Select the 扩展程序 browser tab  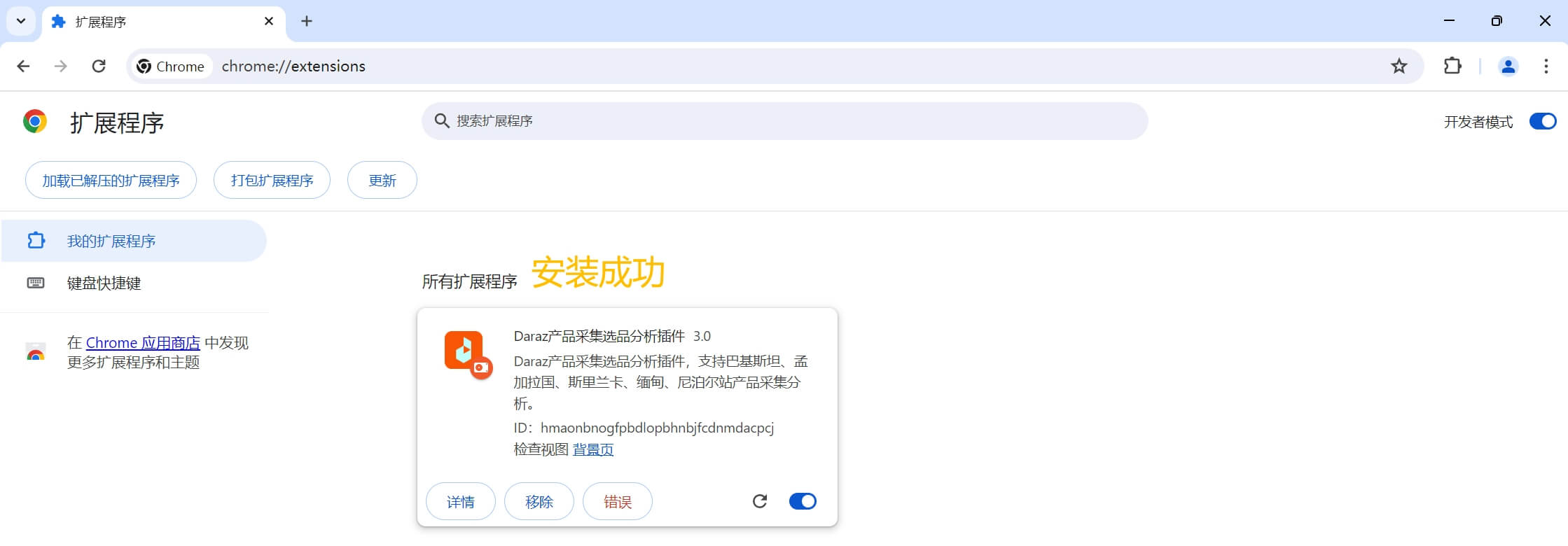[163, 22]
